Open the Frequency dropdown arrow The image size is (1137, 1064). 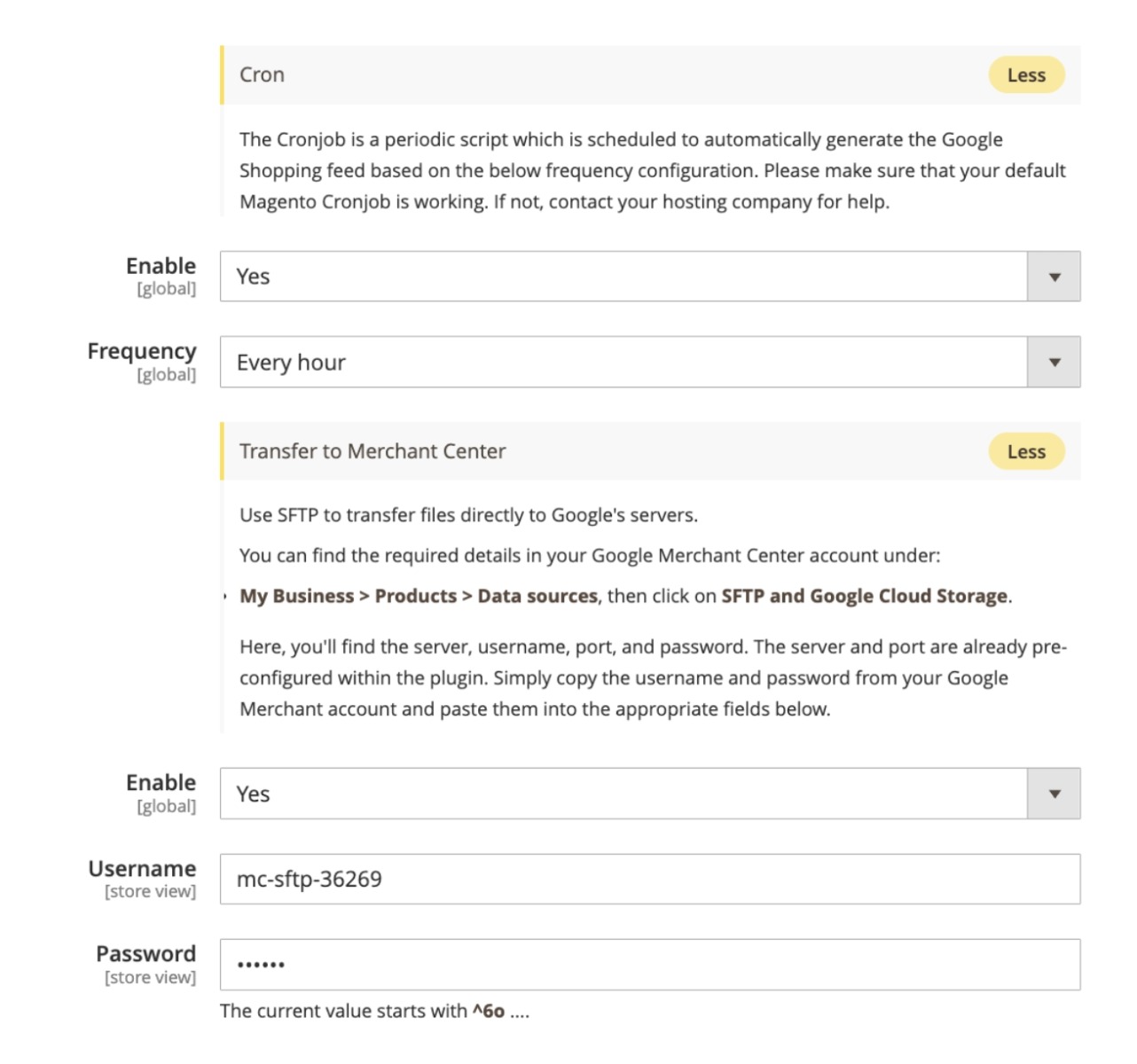click(1054, 362)
